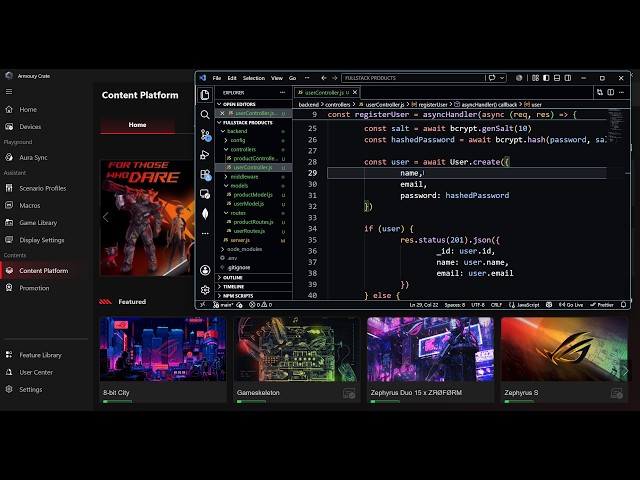This screenshot has height=480, width=640.
Task: Click the Go Back arrow in VS Code
Action: pyautogui.click(x=324, y=78)
